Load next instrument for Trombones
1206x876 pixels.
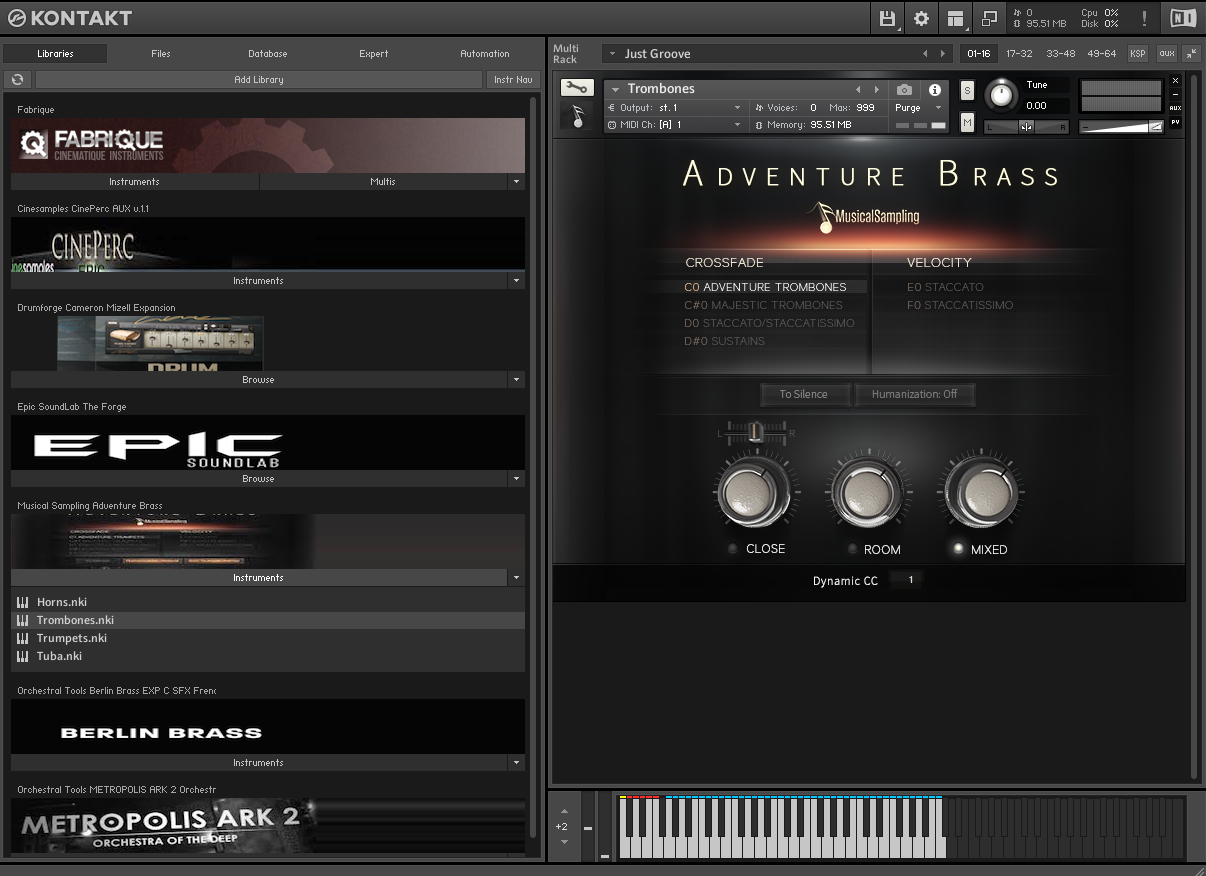coord(877,89)
